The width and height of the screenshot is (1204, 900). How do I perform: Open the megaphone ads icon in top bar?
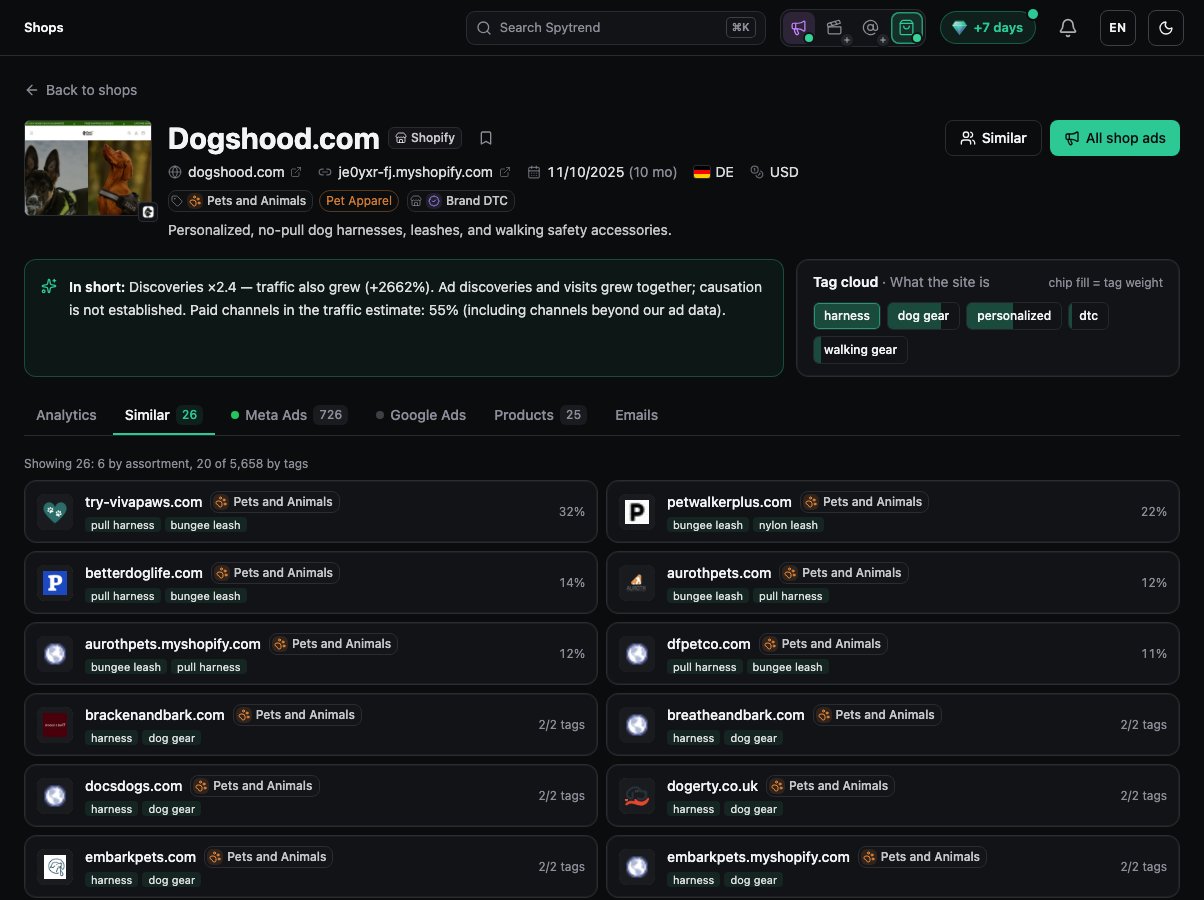click(799, 28)
